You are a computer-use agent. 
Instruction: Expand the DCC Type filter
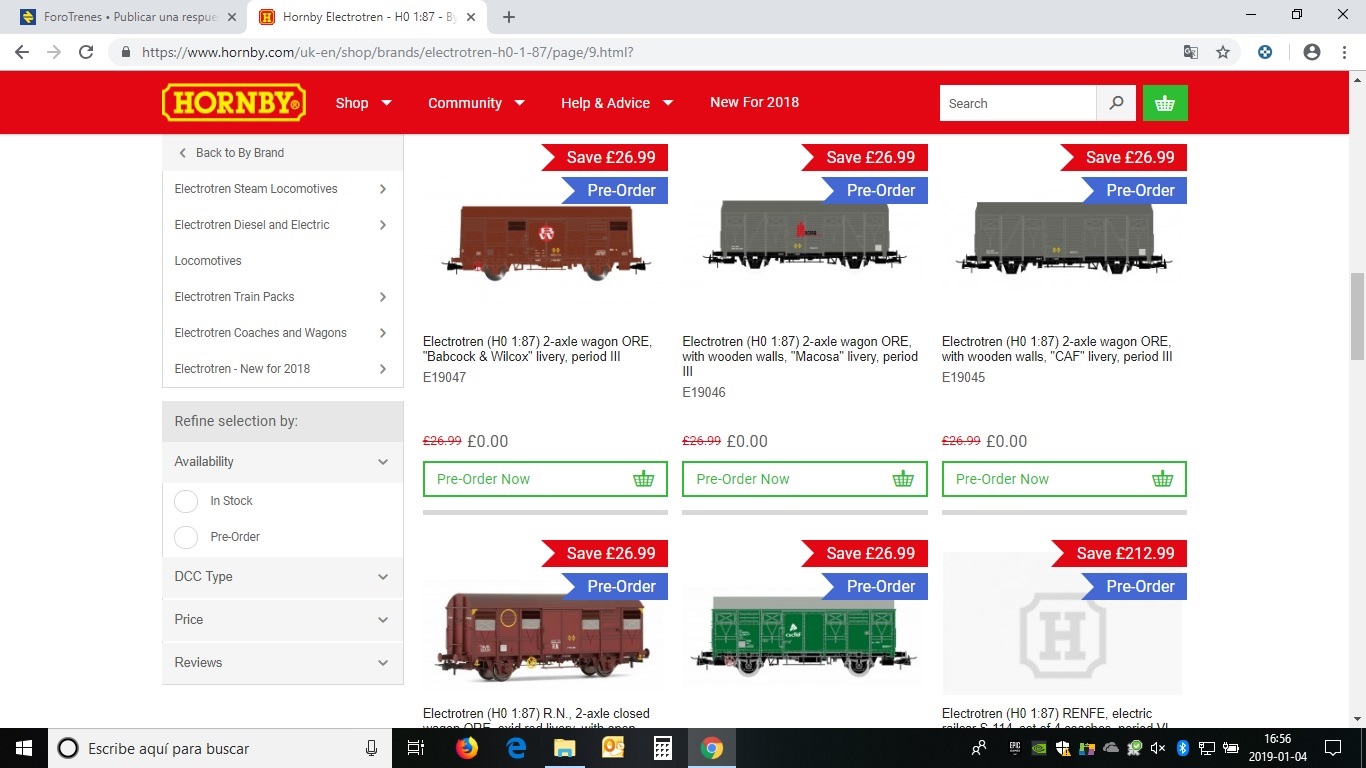click(282, 577)
